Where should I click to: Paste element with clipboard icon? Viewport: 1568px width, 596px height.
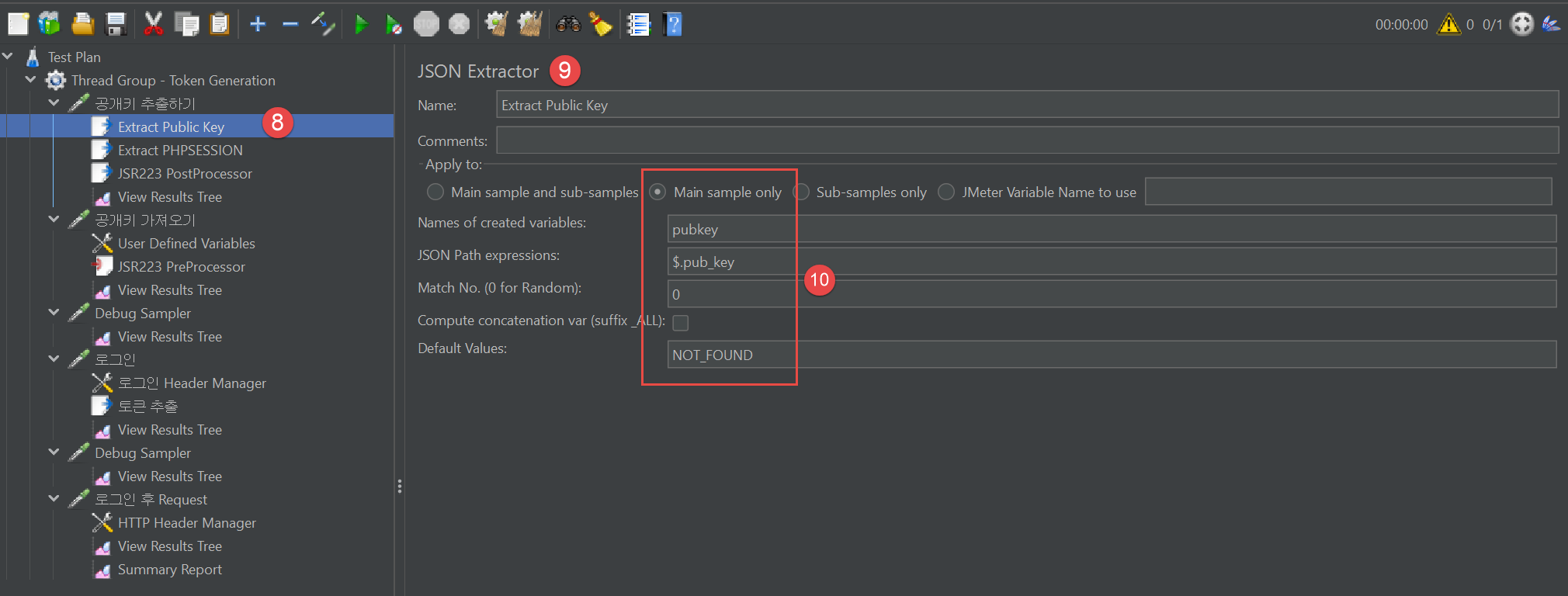click(x=220, y=24)
